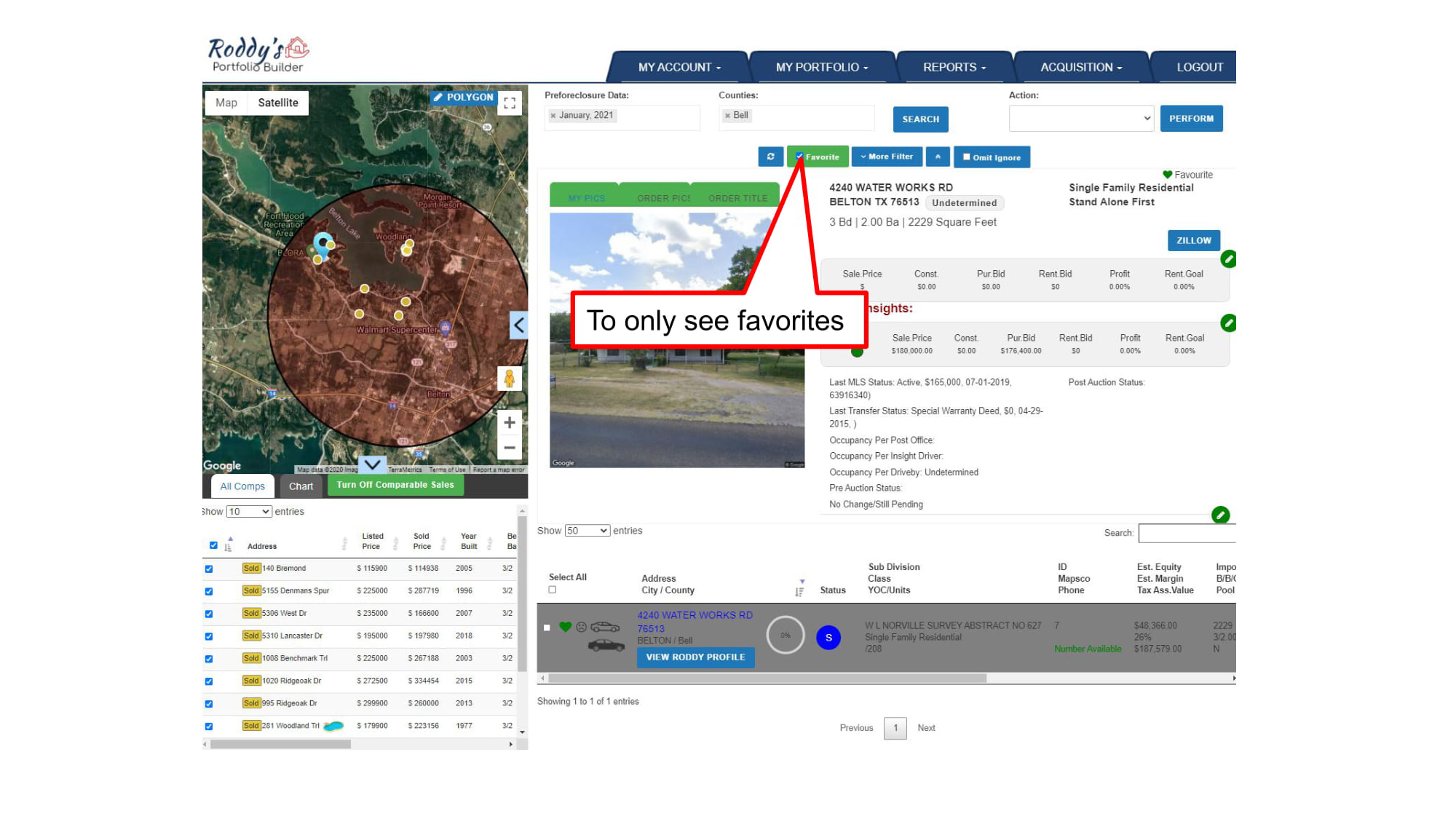
Task: Remove the Bell county tag
Action: tap(727, 116)
